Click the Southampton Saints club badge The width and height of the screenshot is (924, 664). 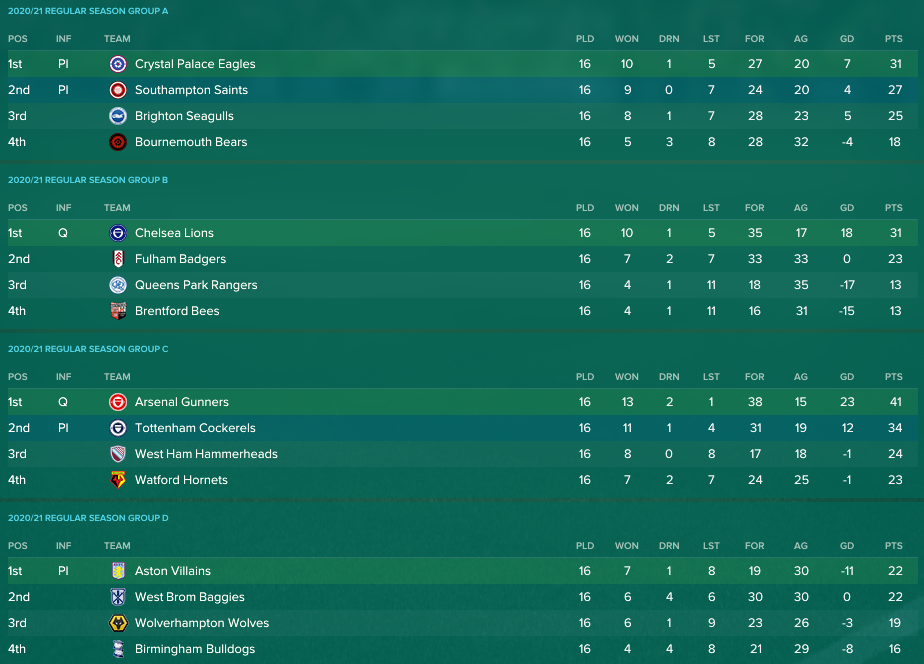click(x=118, y=90)
